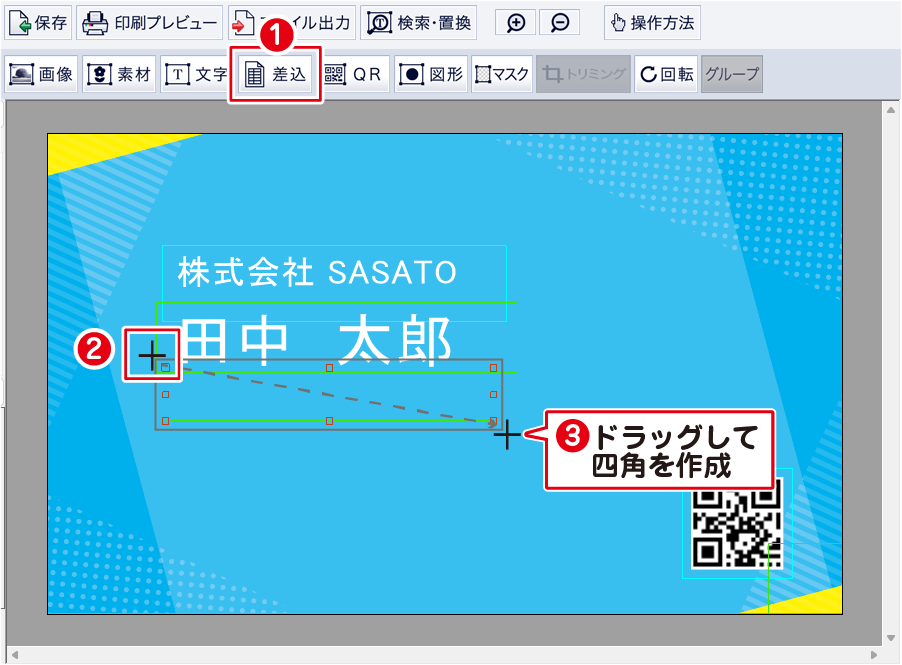
Task: Open 印刷プレビュー print preview
Action: (150, 23)
